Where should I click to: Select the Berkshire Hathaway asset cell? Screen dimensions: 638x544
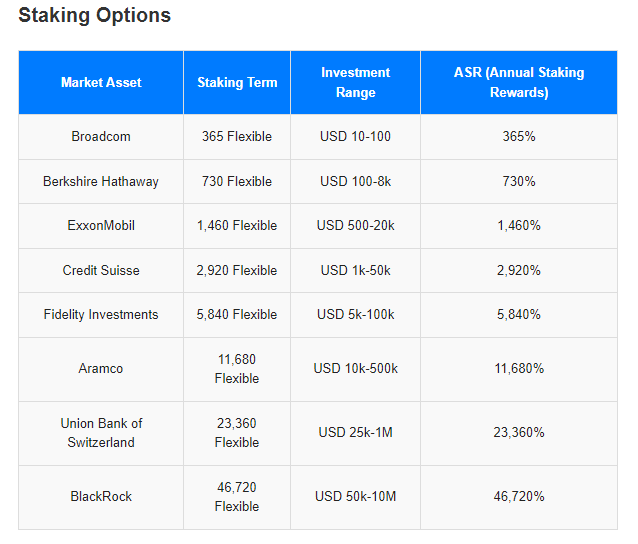101,181
